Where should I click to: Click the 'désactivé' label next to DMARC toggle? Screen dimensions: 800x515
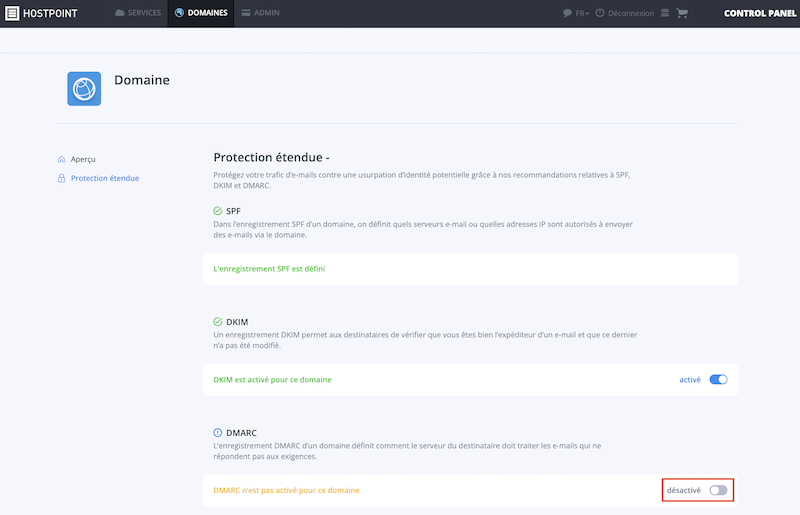tap(684, 490)
